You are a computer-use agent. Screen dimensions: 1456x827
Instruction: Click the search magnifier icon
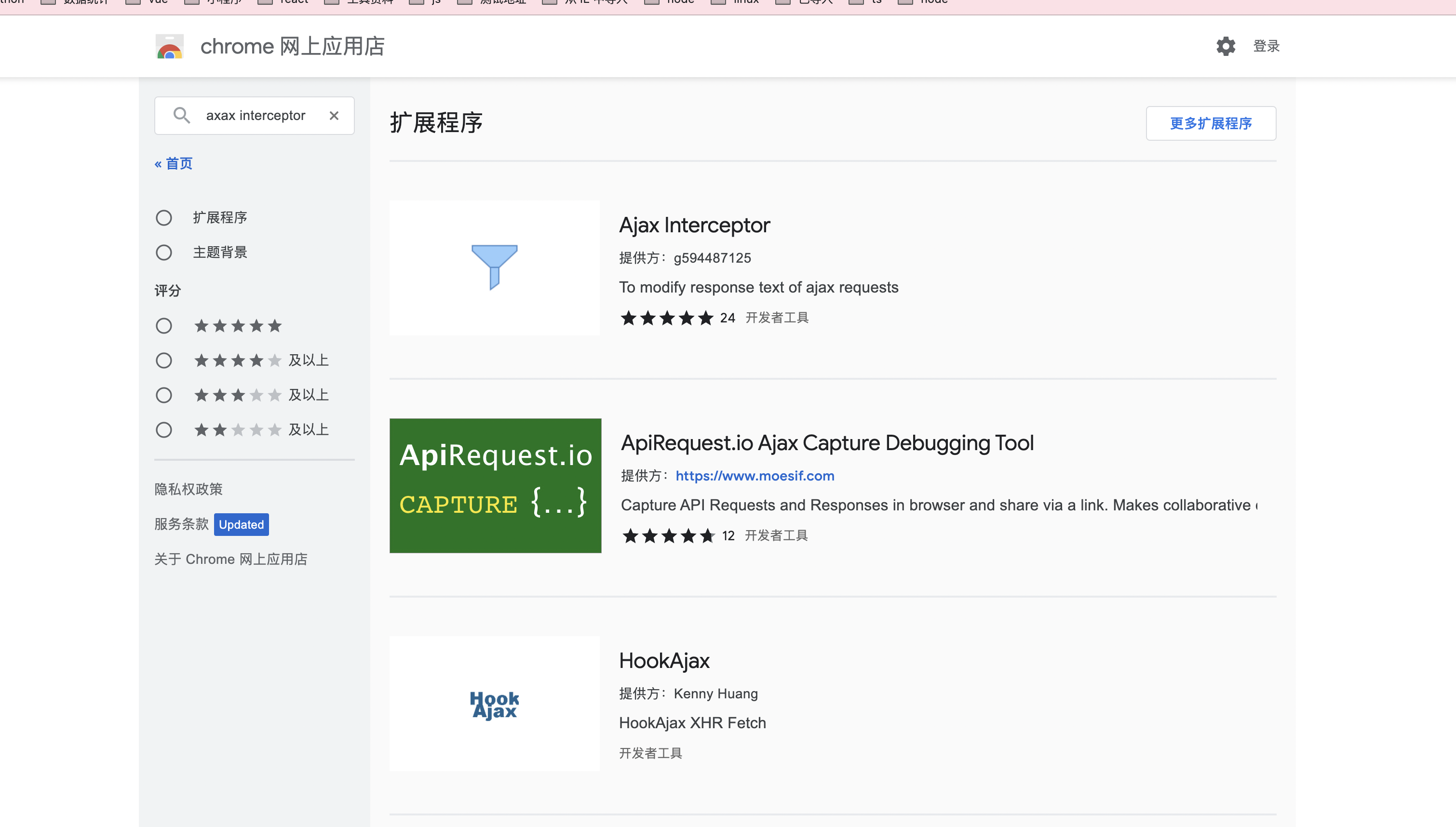coord(181,115)
